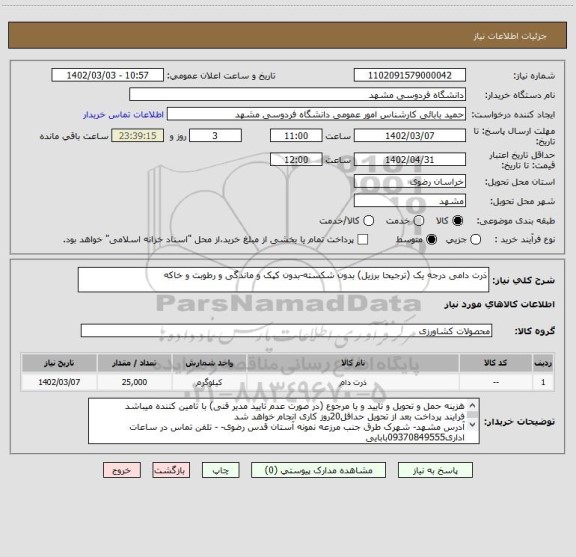Click scroll up arrow in buyer notes

[x=472, y=406]
